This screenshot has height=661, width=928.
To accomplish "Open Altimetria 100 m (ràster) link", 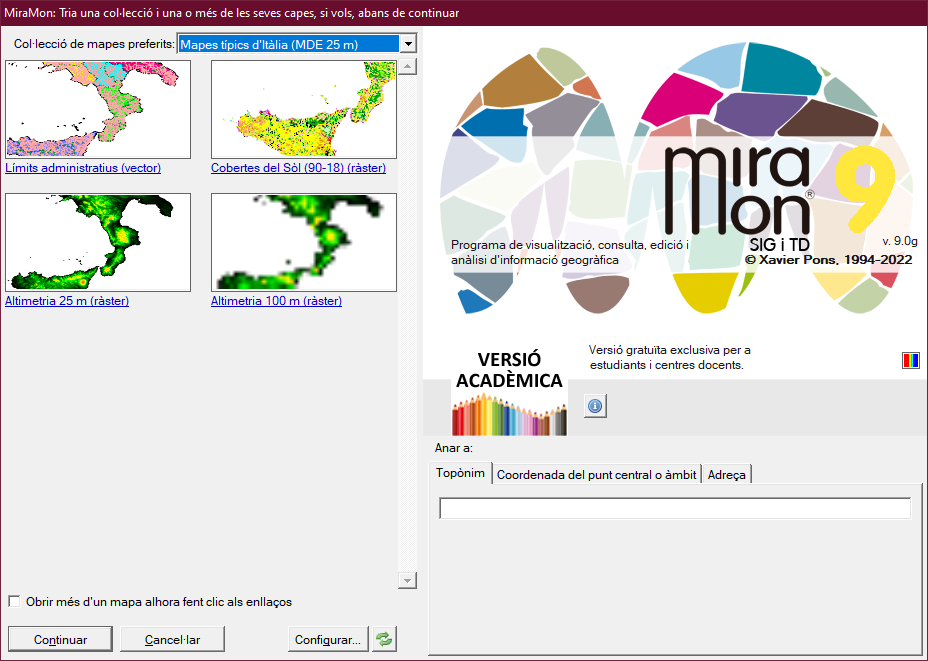I will click(276, 301).
